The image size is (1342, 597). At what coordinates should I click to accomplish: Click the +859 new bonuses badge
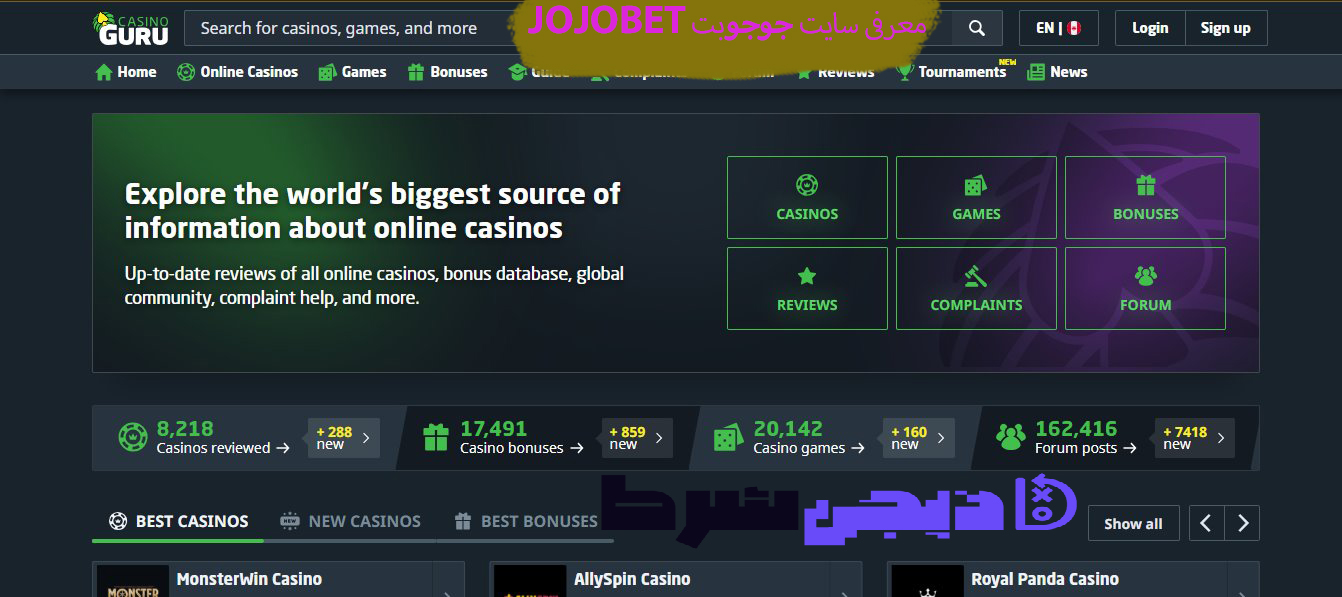point(636,438)
